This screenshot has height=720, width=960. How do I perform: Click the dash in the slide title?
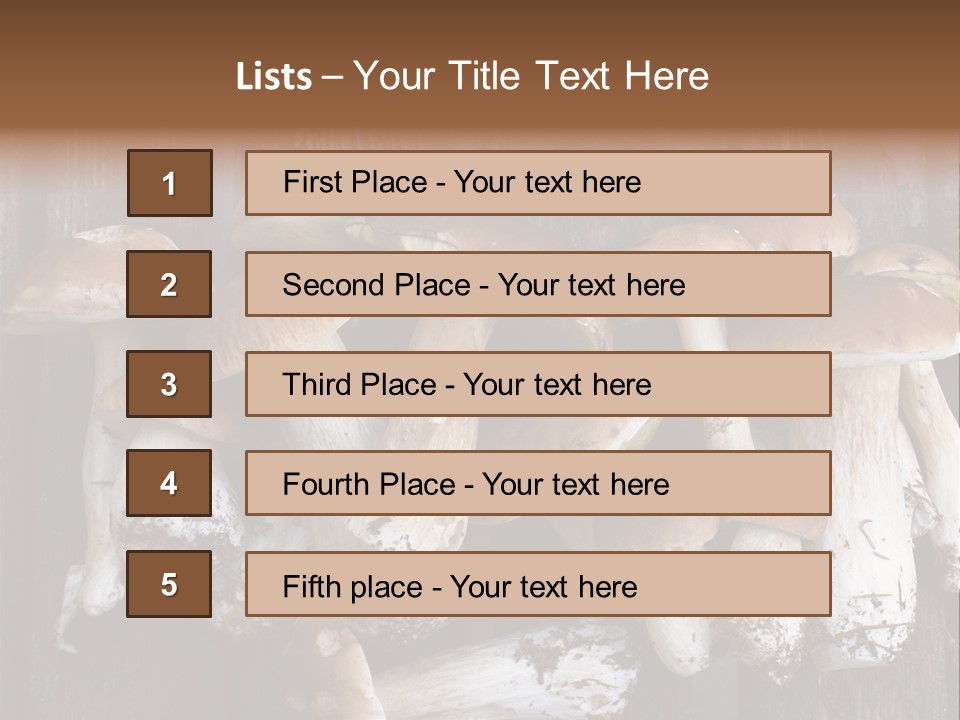[x=332, y=78]
